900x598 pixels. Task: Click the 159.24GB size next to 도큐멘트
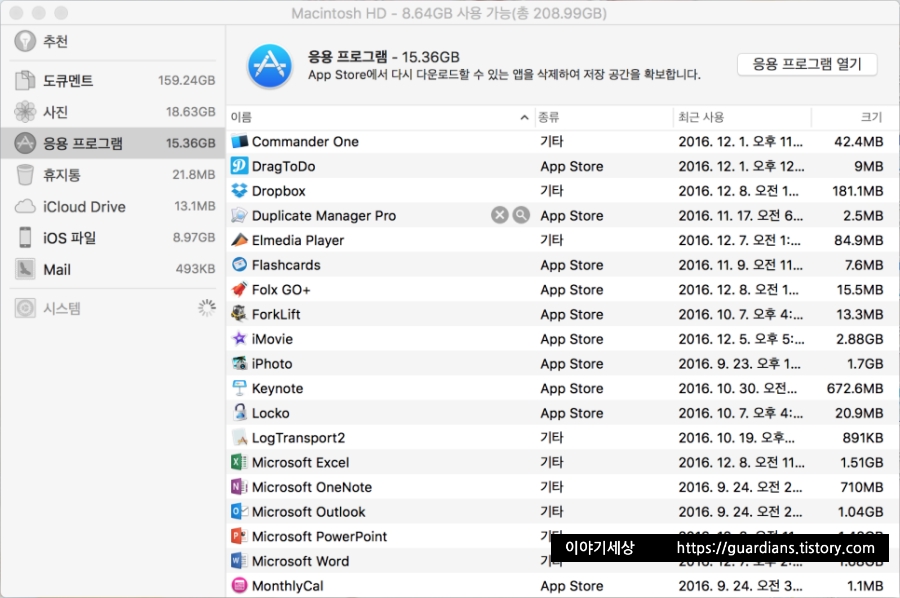point(187,80)
